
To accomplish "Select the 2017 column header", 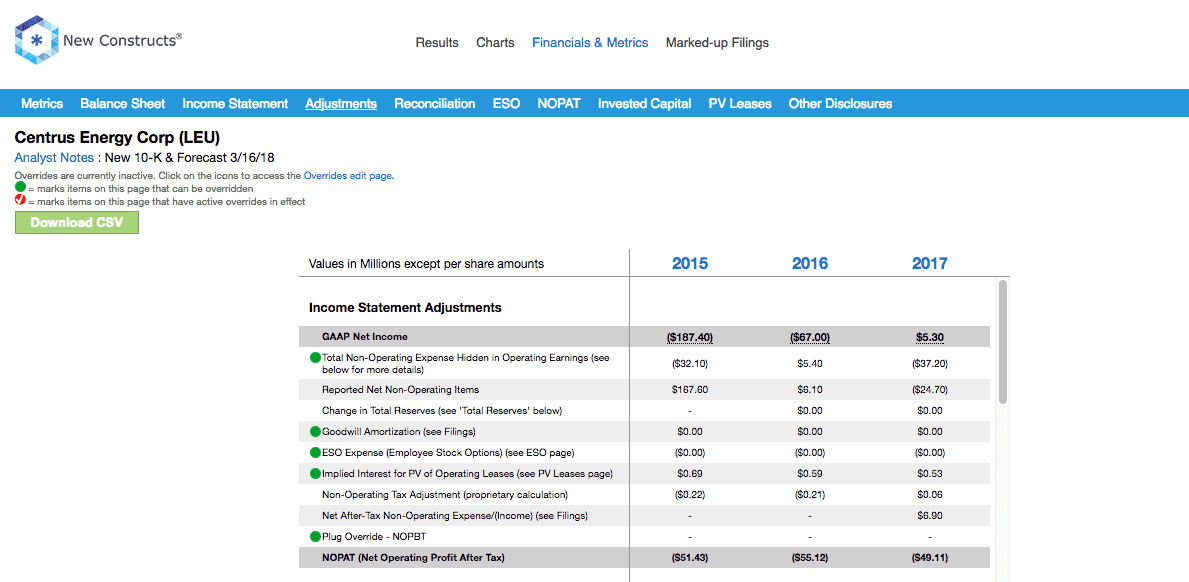I will point(930,264).
